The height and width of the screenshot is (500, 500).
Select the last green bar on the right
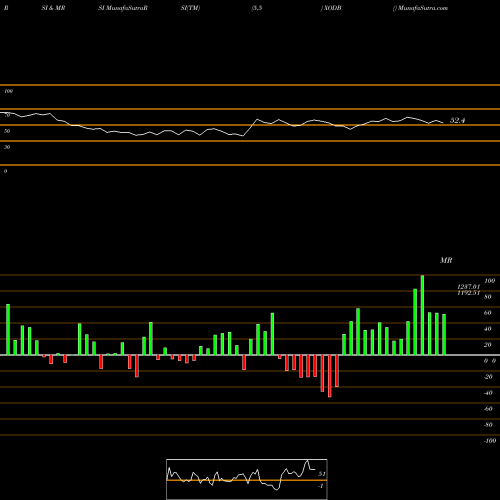(x=444, y=334)
